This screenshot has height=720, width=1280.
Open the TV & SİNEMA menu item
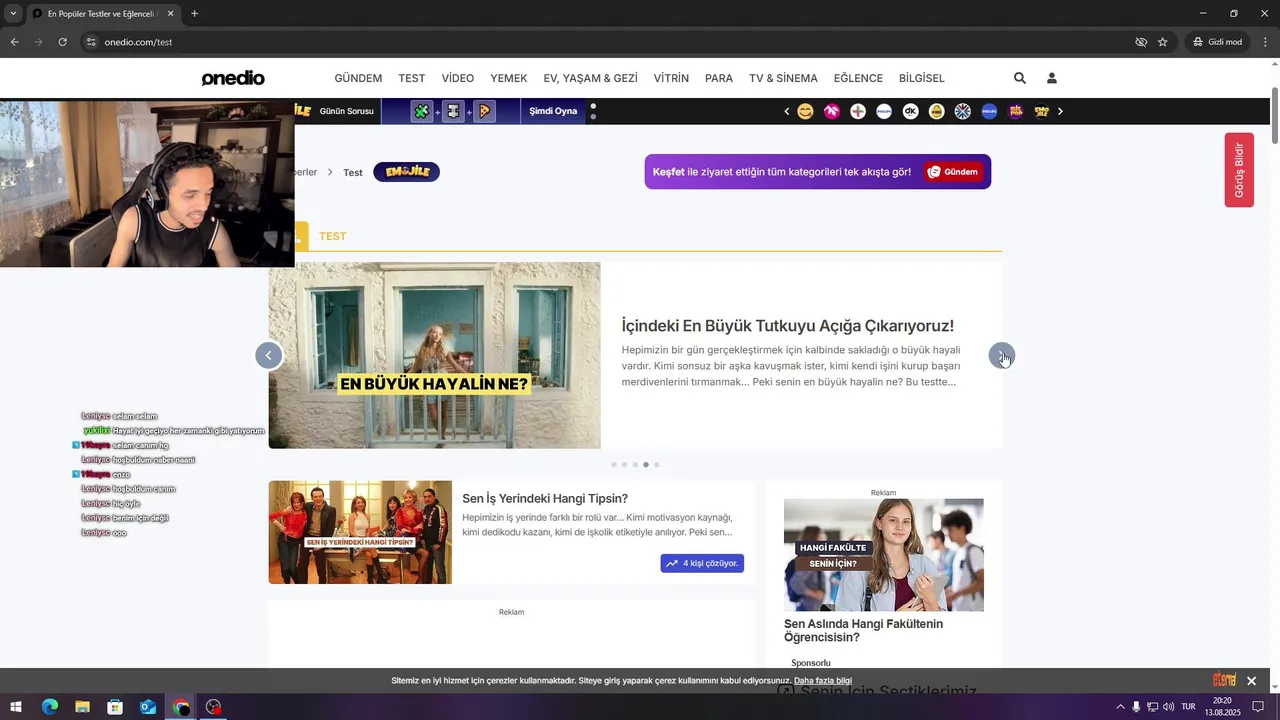783,78
